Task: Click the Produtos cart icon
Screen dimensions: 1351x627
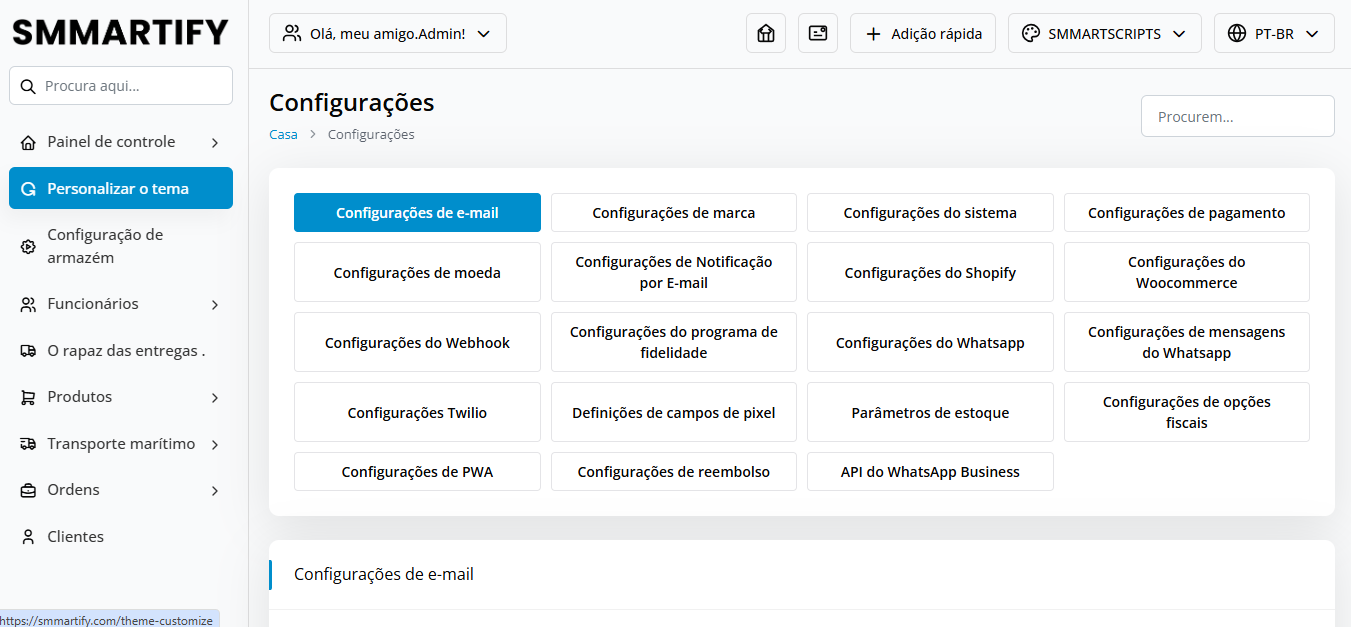Action: click(28, 398)
